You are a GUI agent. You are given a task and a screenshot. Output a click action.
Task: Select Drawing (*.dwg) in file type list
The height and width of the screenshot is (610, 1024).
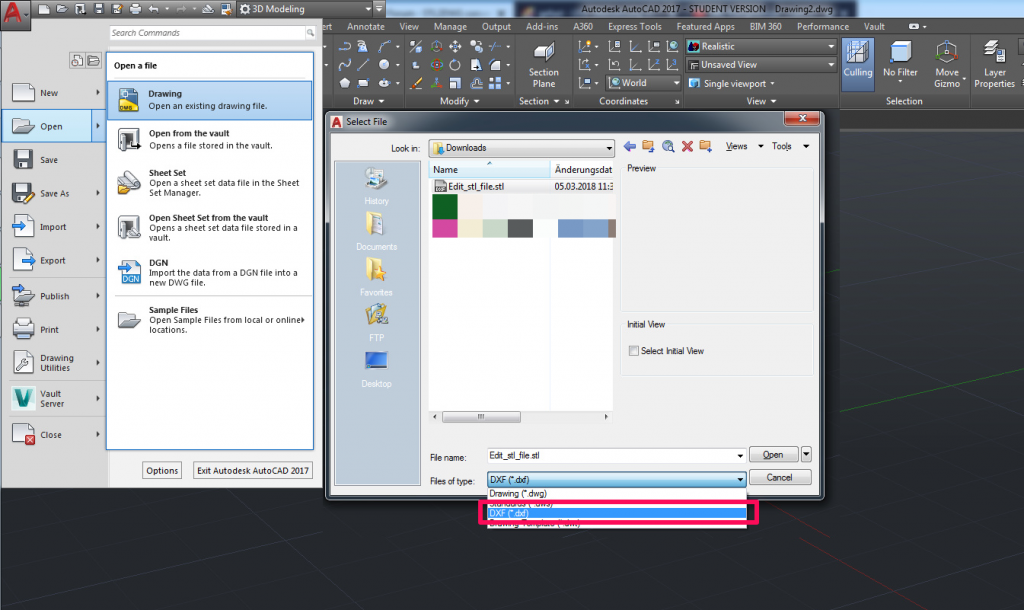616,494
